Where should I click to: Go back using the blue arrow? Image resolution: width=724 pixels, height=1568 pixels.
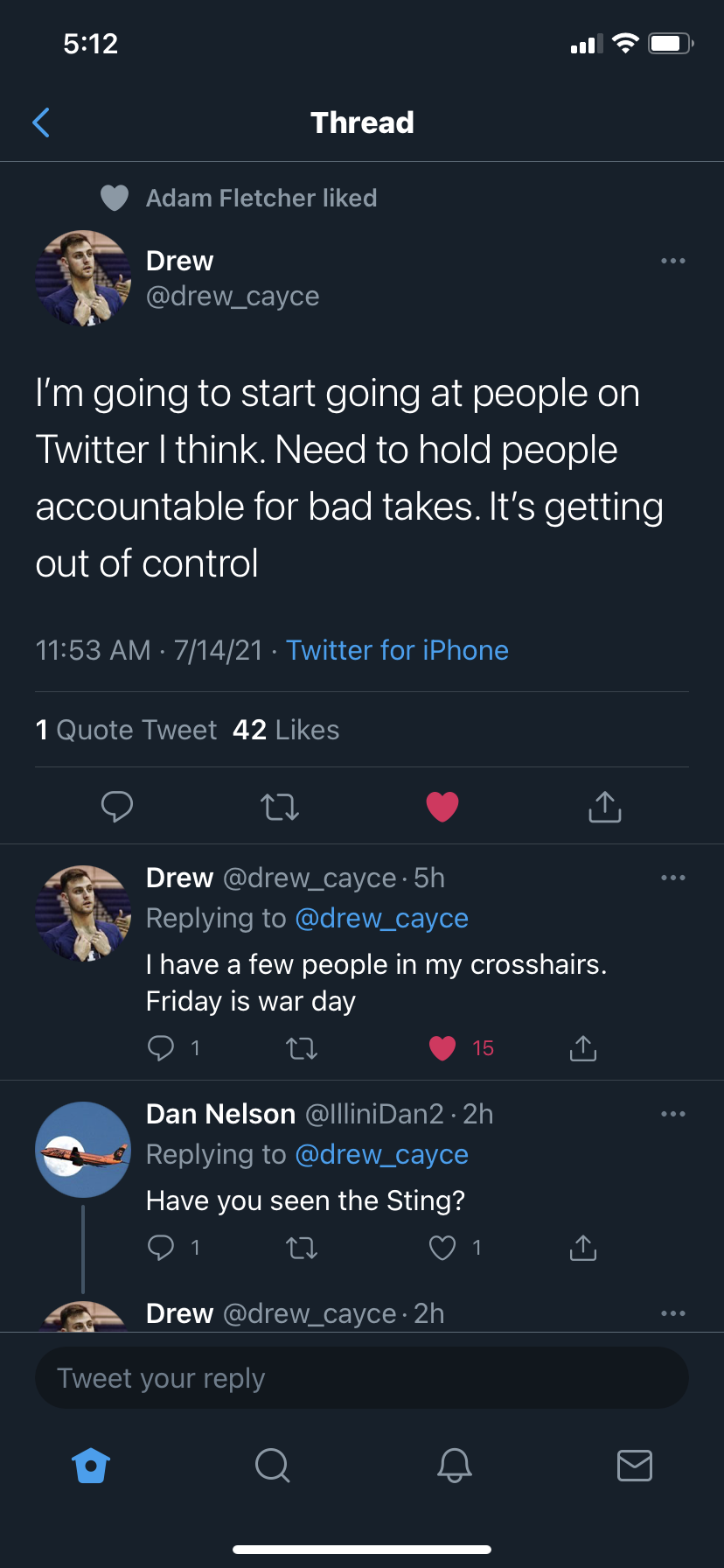41,122
